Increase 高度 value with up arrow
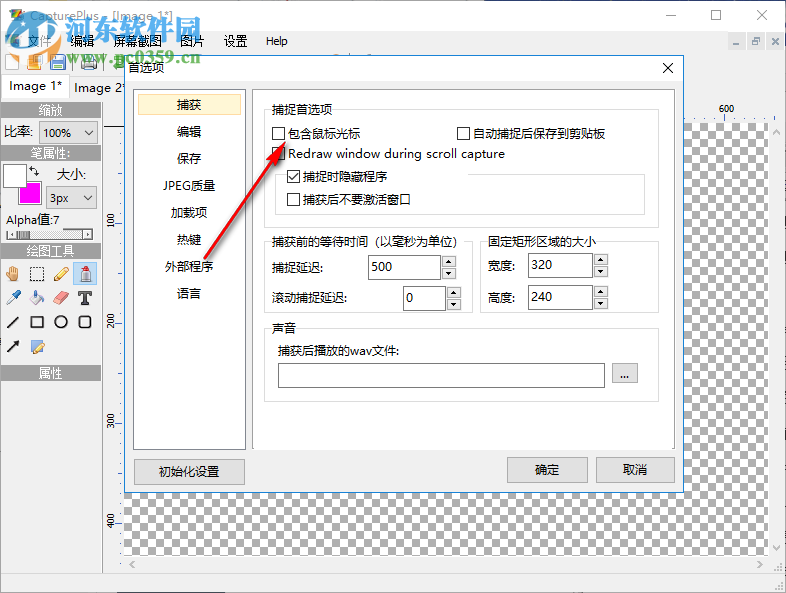This screenshot has width=786, height=593. pyautogui.click(x=601, y=291)
